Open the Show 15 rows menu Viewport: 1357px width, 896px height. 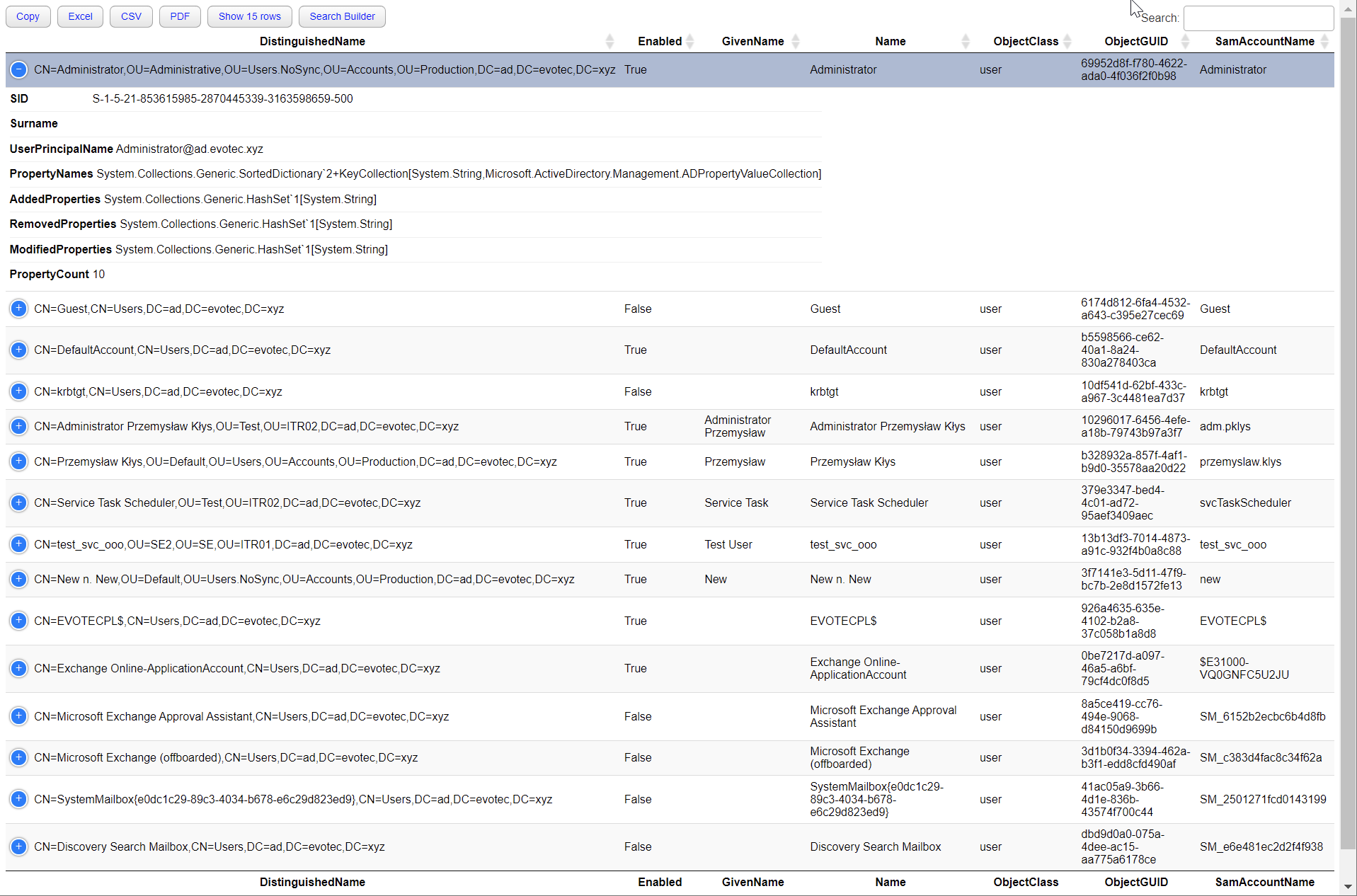coord(249,16)
